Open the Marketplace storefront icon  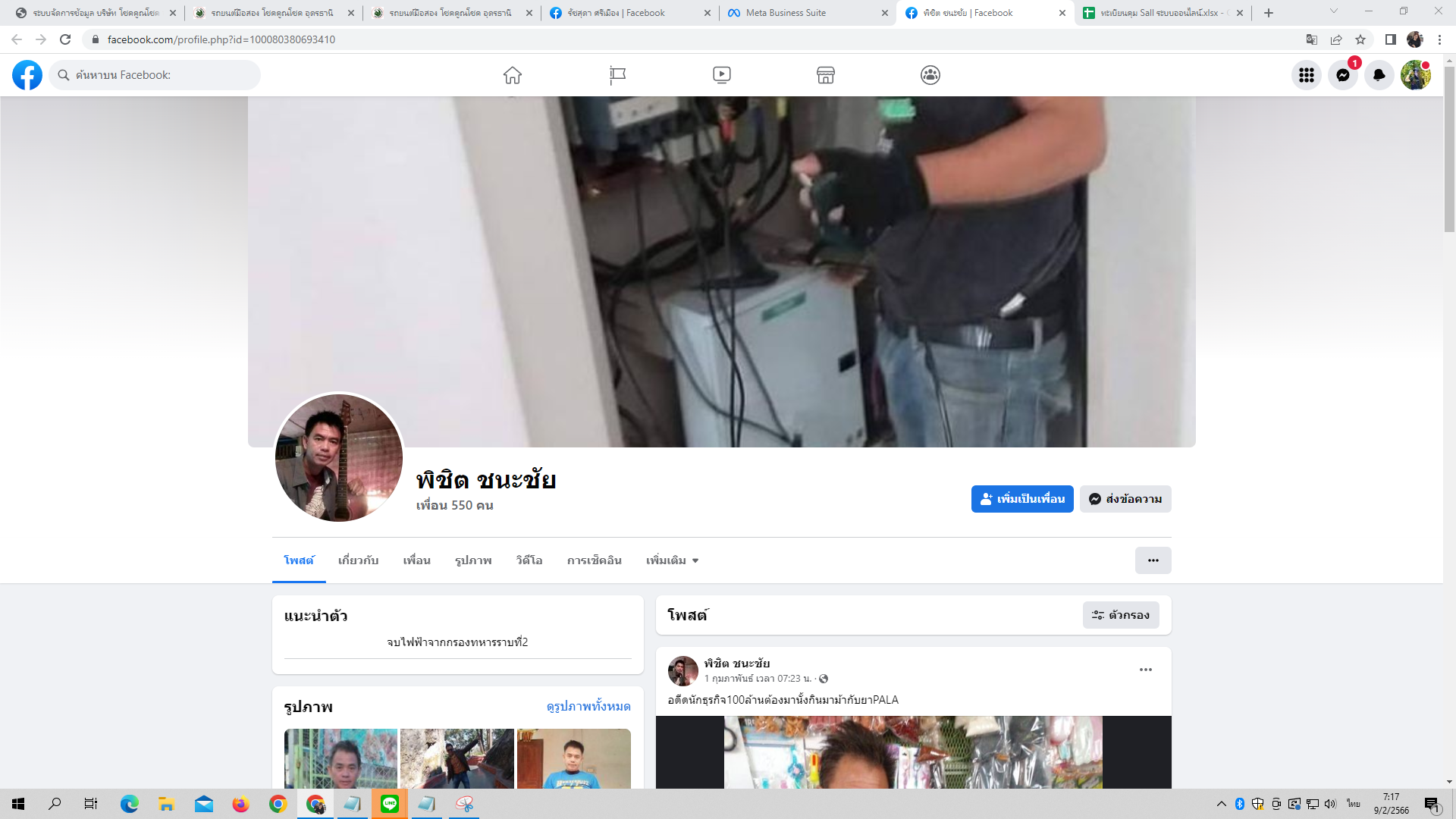[x=826, y=75]
